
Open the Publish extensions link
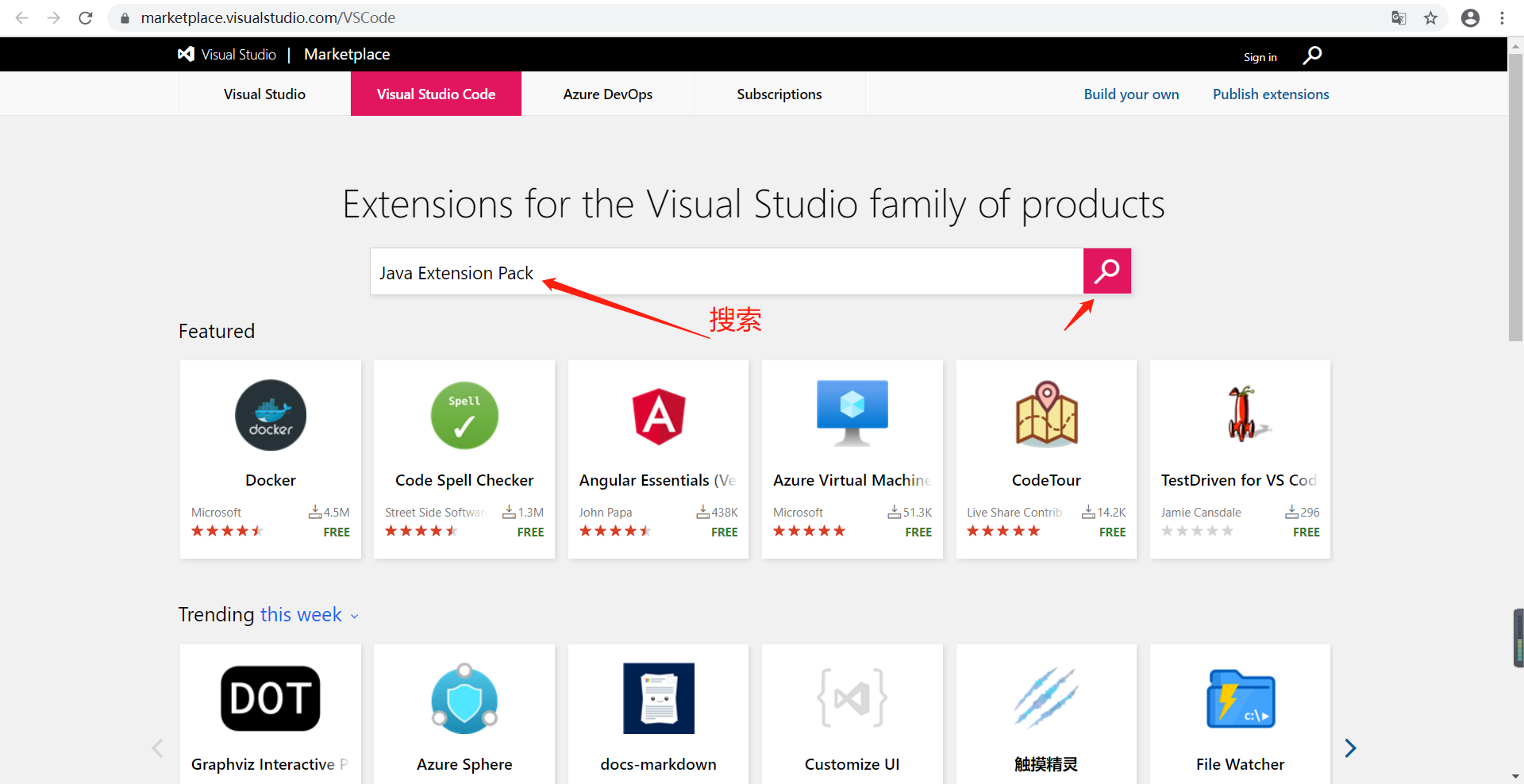[1270, 94]
